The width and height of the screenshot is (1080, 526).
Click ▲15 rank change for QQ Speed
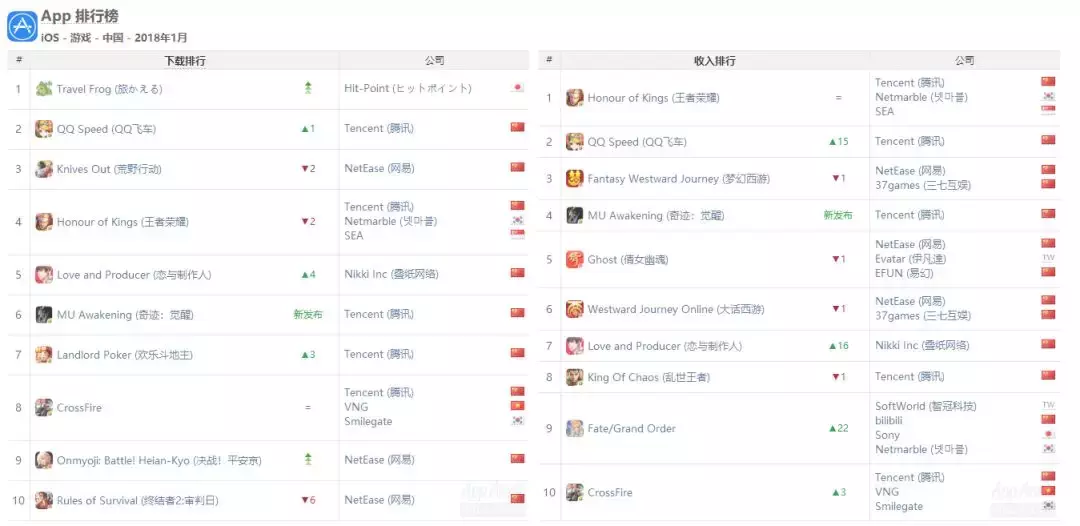838,142
